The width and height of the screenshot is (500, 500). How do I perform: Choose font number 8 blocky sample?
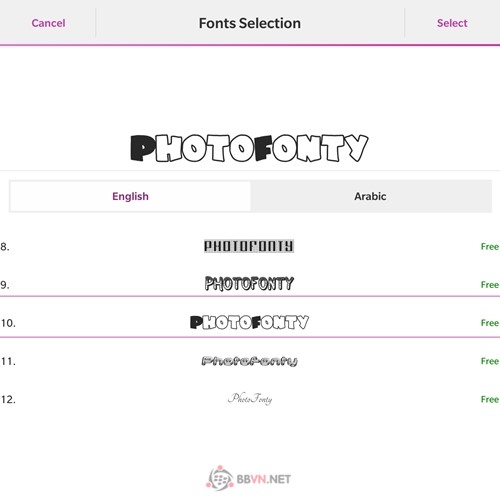(x=249, y=246)
